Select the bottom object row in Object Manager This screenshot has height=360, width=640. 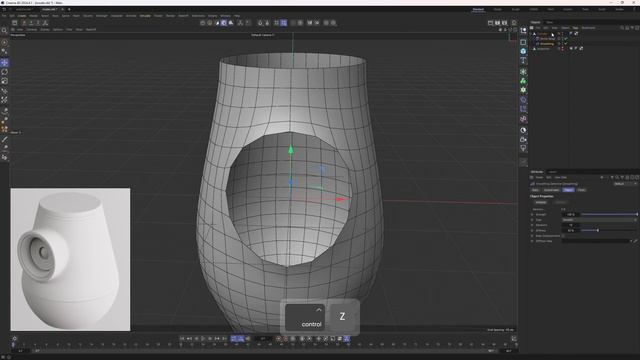(x=542, y=49)
